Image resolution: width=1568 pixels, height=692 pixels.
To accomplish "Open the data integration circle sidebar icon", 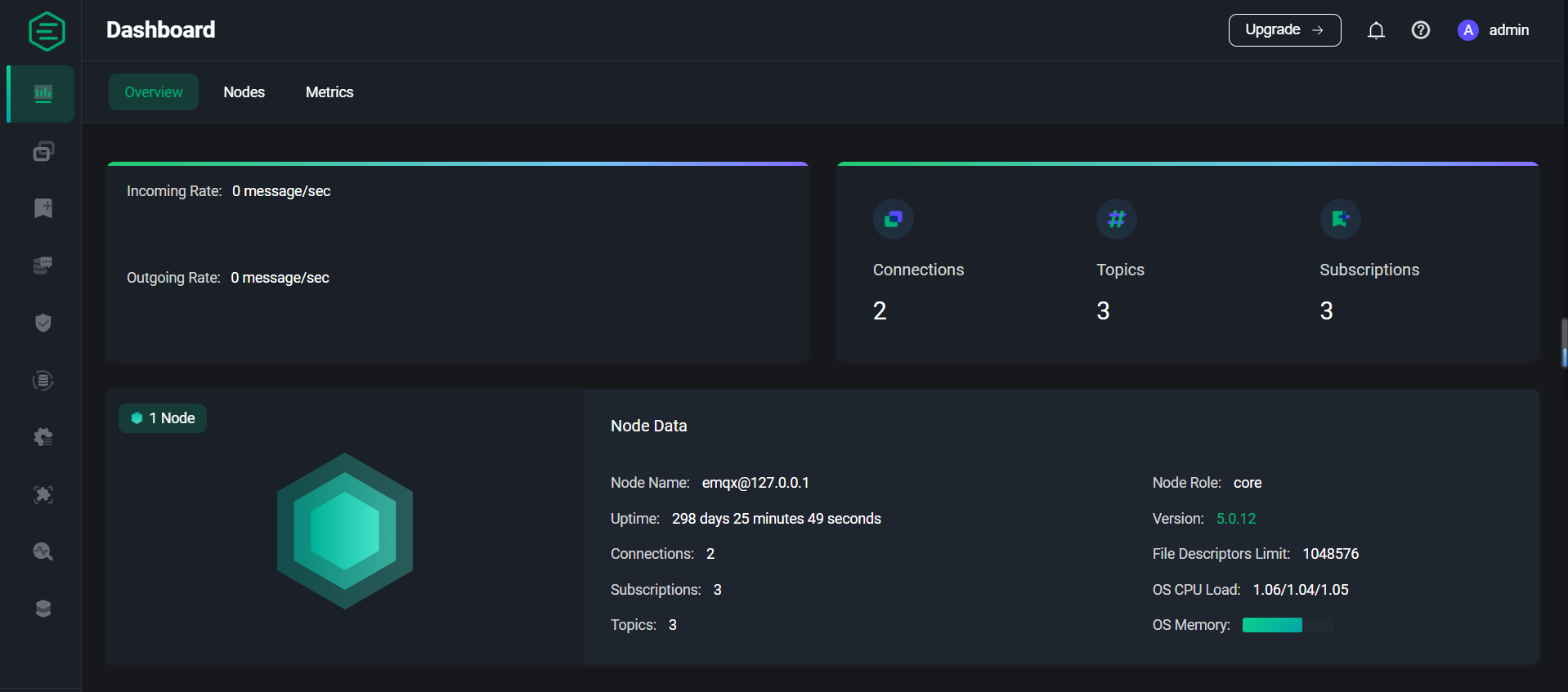I will click(43, 380).
